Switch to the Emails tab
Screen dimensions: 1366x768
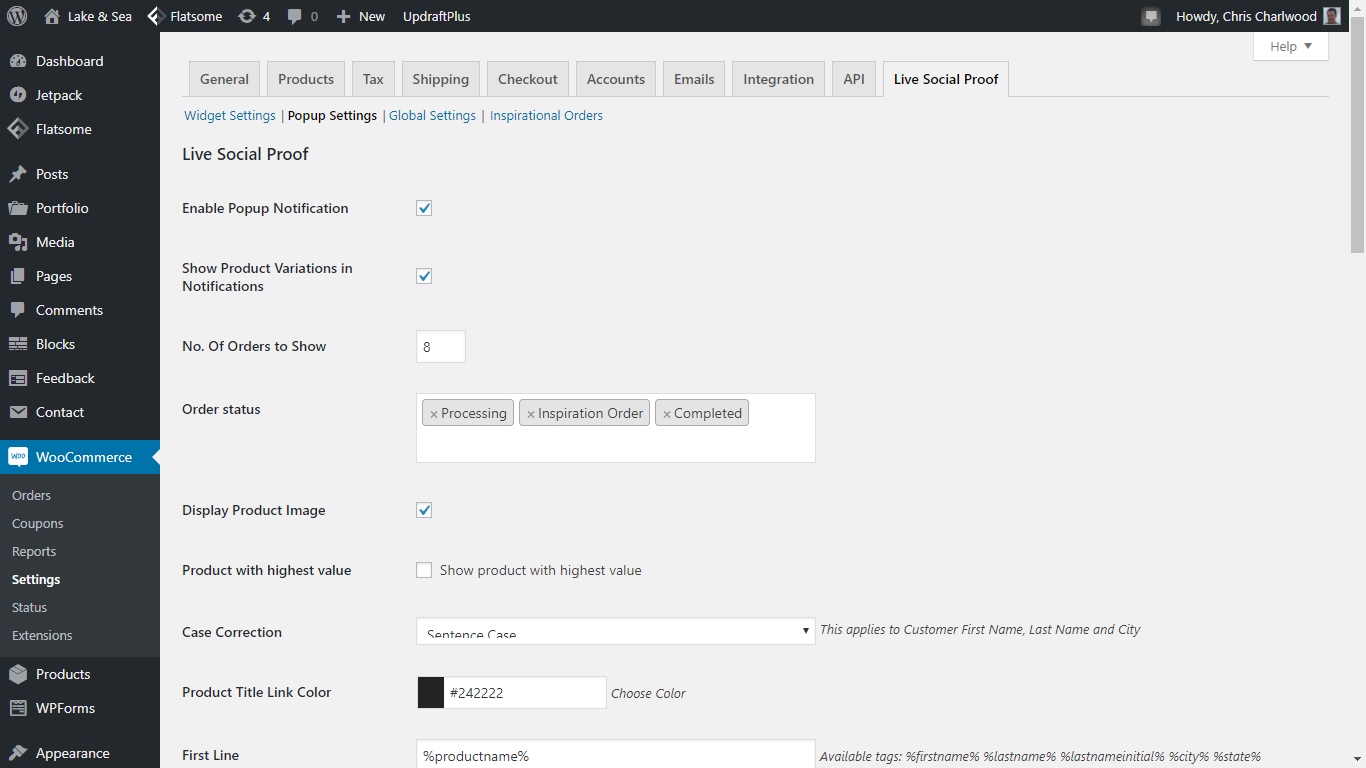pyautogui.click(x=694, y=79)
